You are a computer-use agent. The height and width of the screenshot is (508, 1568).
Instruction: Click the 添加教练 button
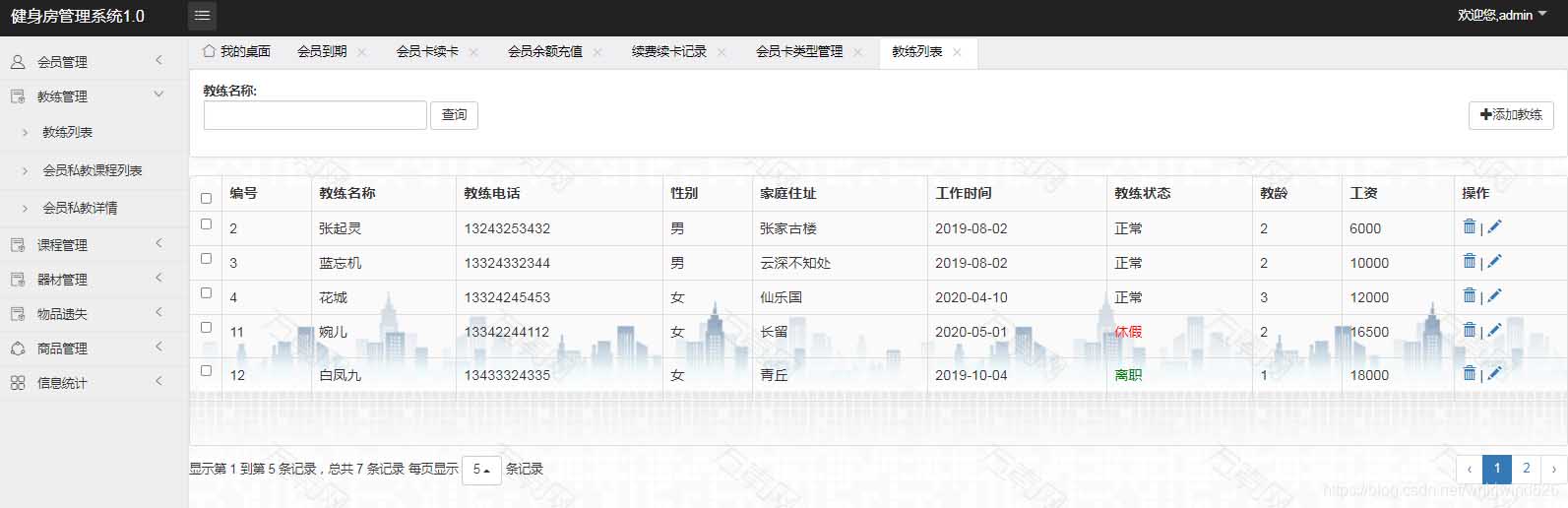[x=1511, y=115]
